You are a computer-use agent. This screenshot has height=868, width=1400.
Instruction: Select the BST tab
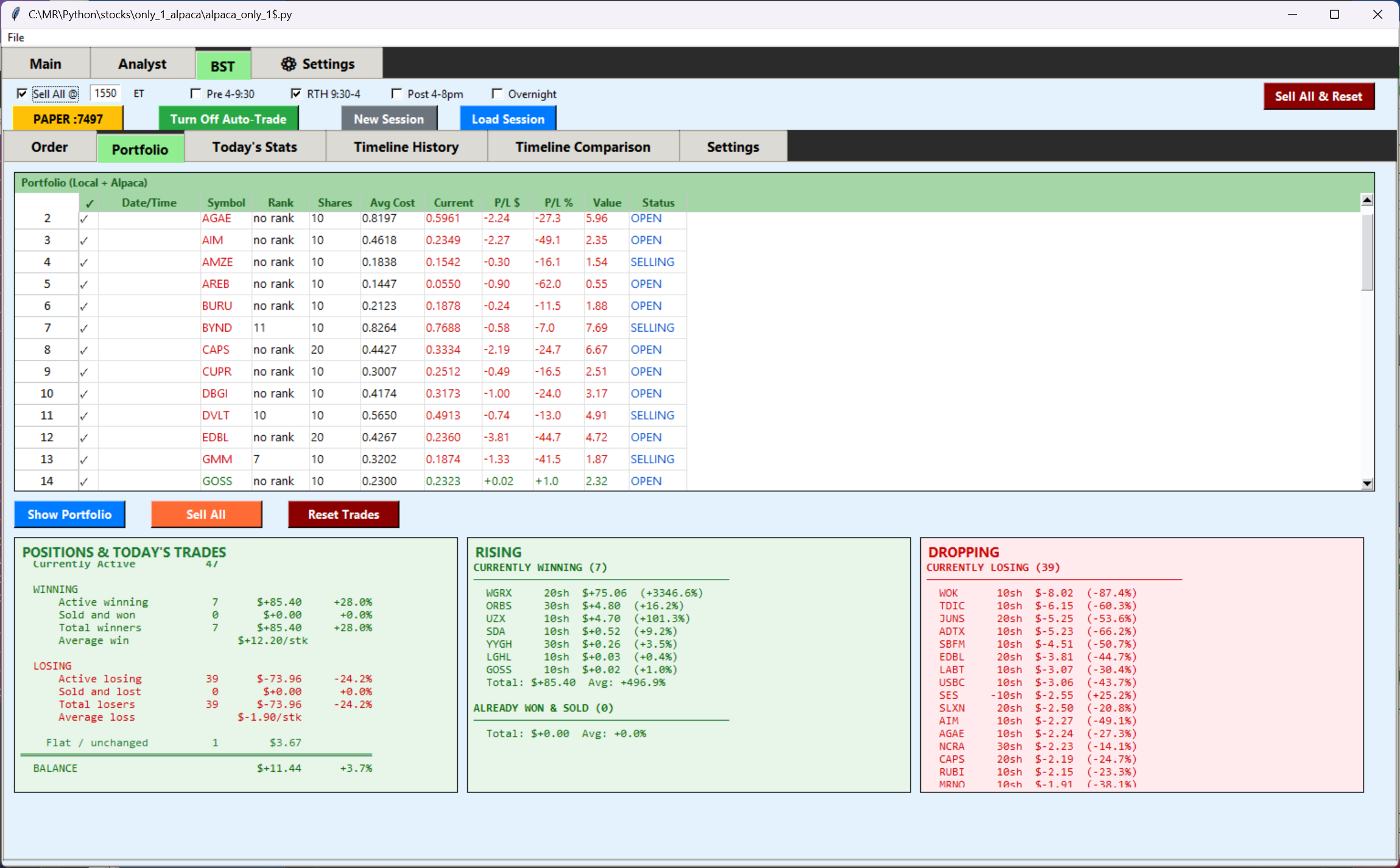point(223,66)
